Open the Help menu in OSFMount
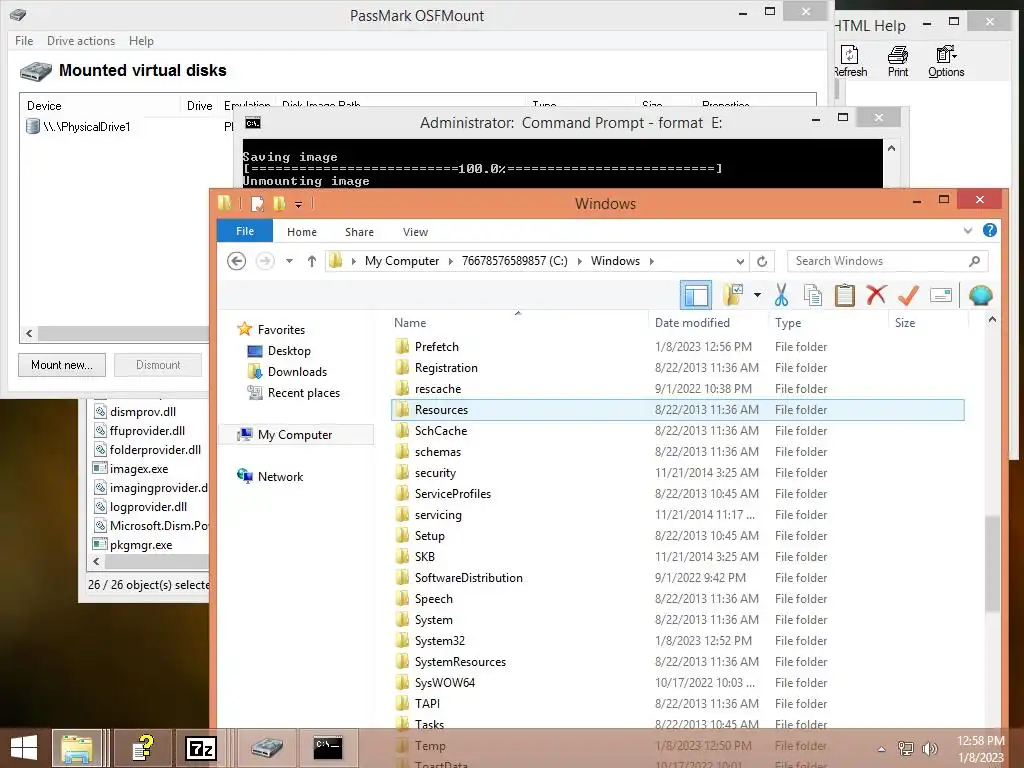 pos(141,40)
